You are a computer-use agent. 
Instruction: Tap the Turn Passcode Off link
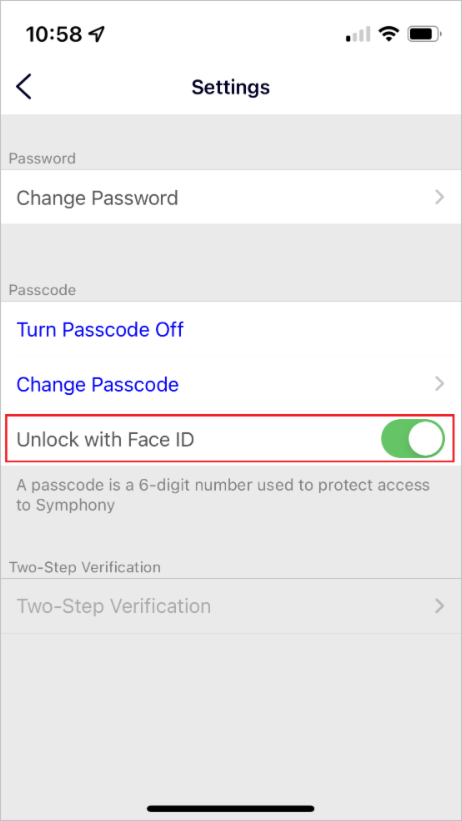pyautogui.click(x=100, y=330)
